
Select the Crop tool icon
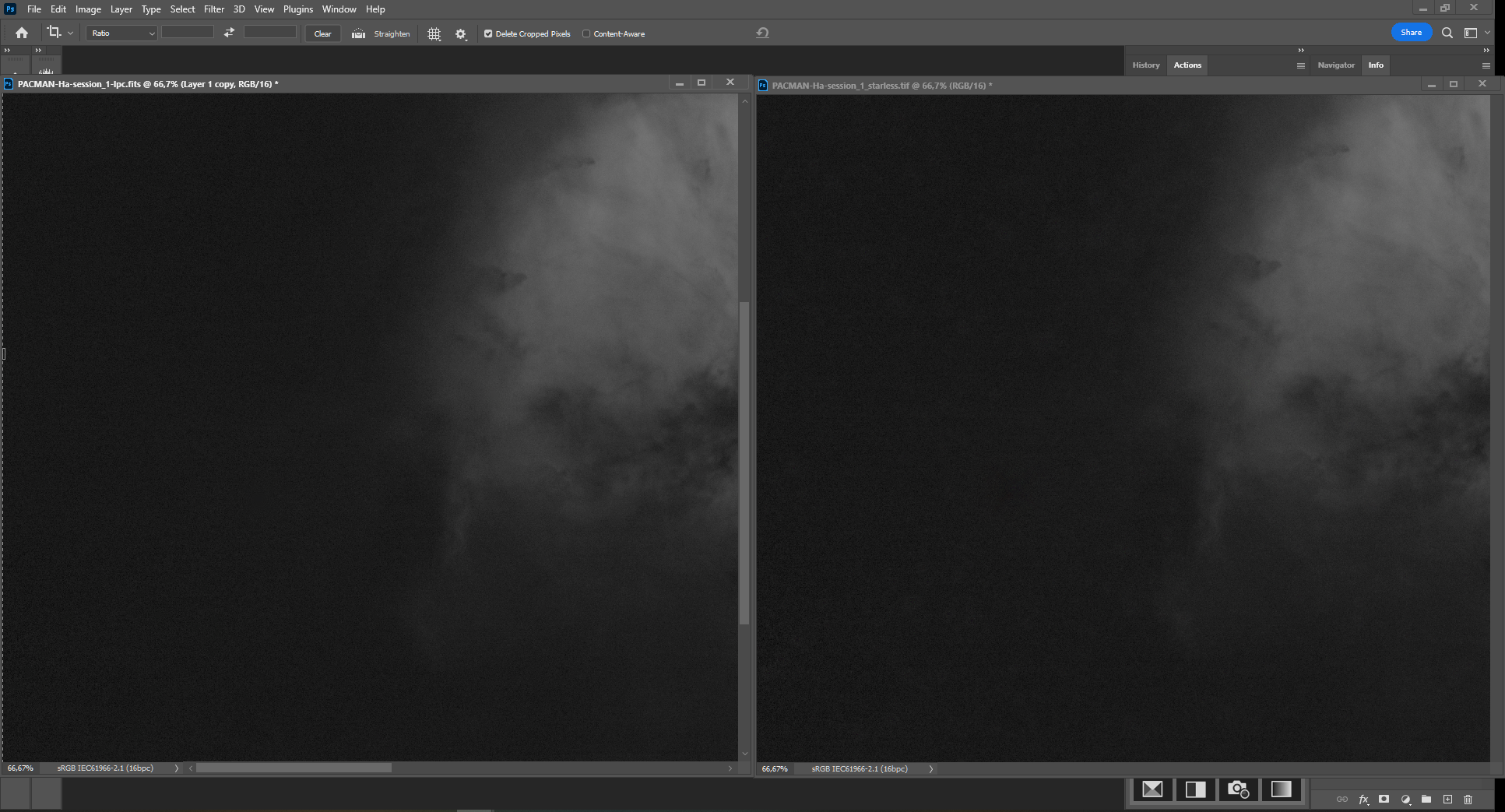click(54, 33)
